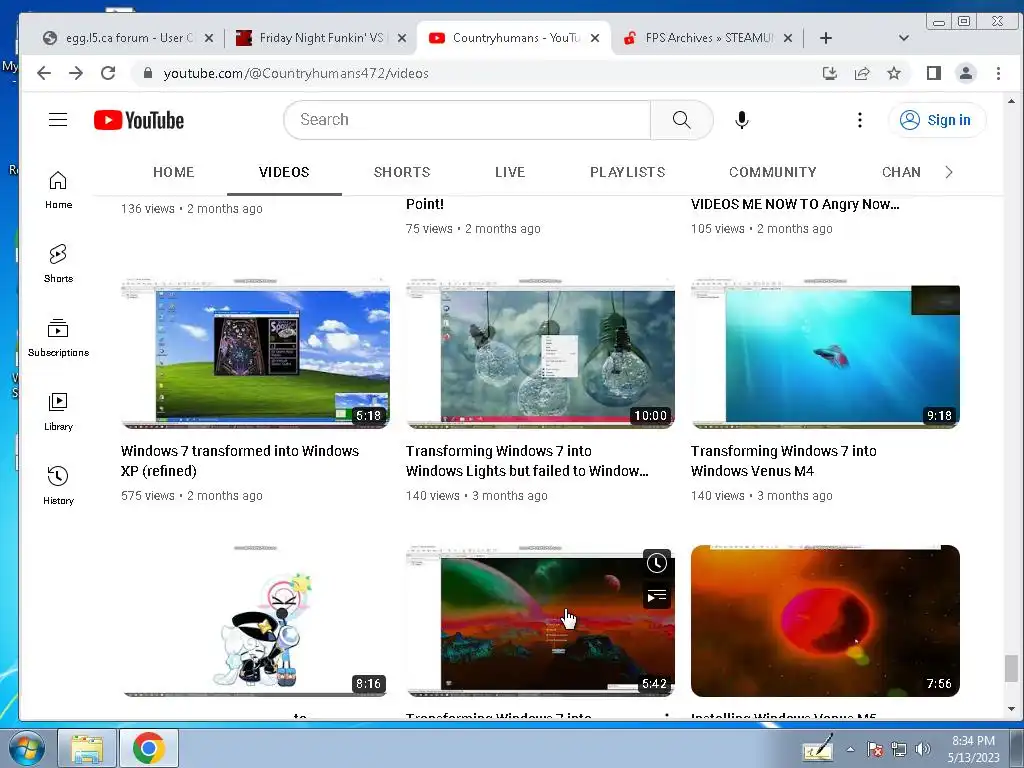Open Windows Start menu

tap(26, 748)
